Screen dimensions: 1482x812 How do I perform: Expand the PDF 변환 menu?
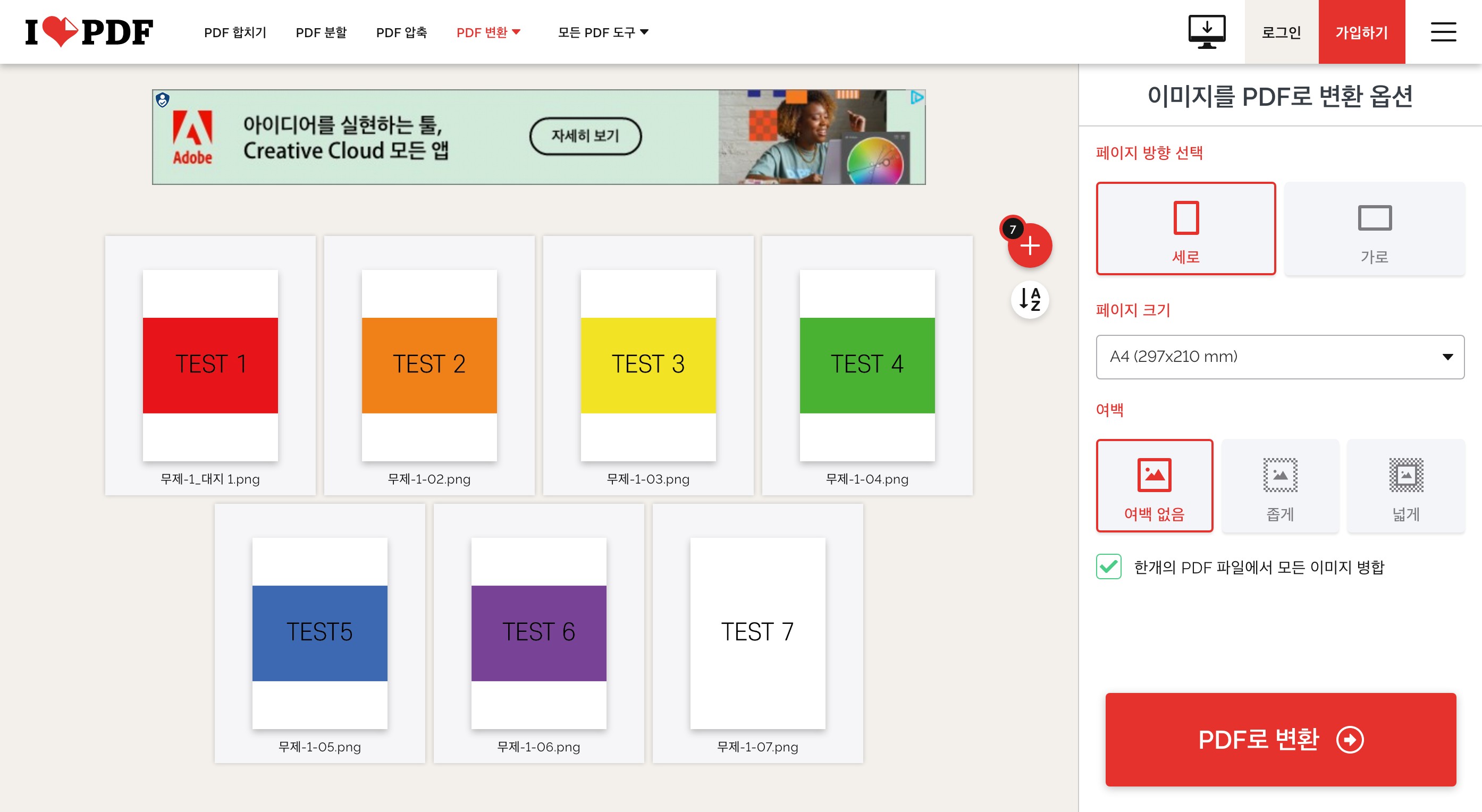pyautogui.click(x=488, y=32)
